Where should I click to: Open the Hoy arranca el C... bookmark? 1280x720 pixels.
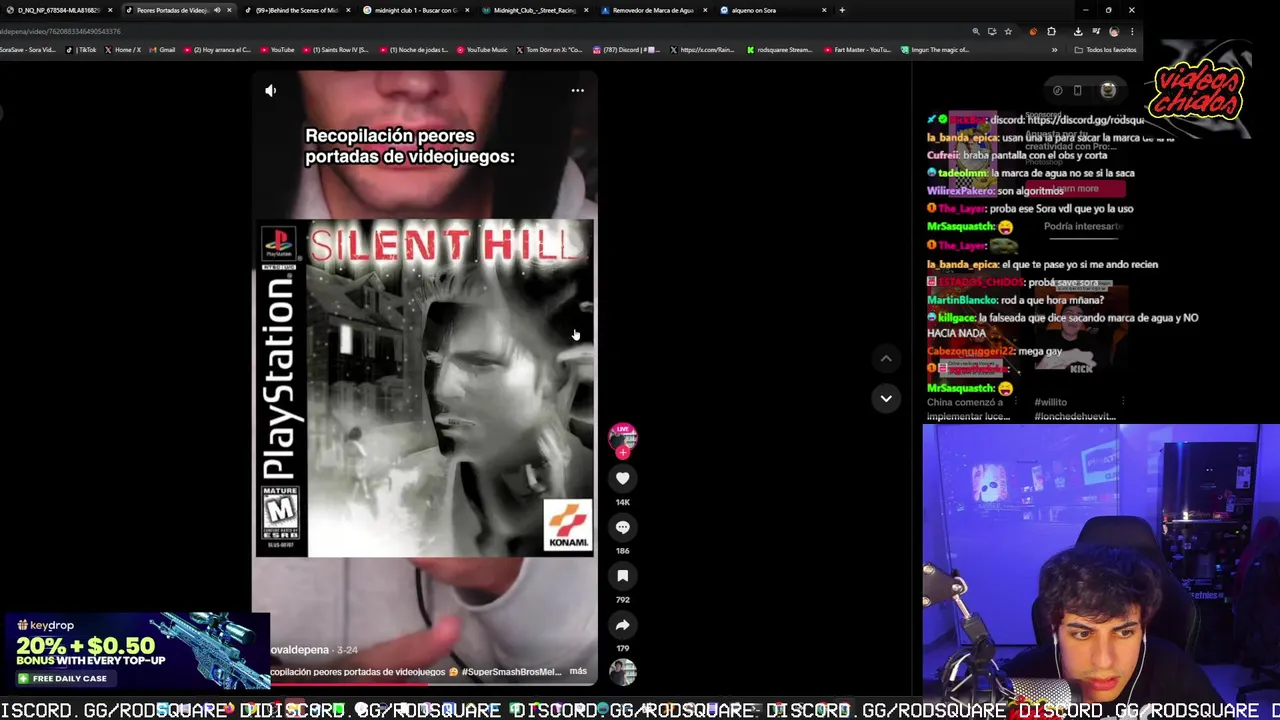click(217, 49)
